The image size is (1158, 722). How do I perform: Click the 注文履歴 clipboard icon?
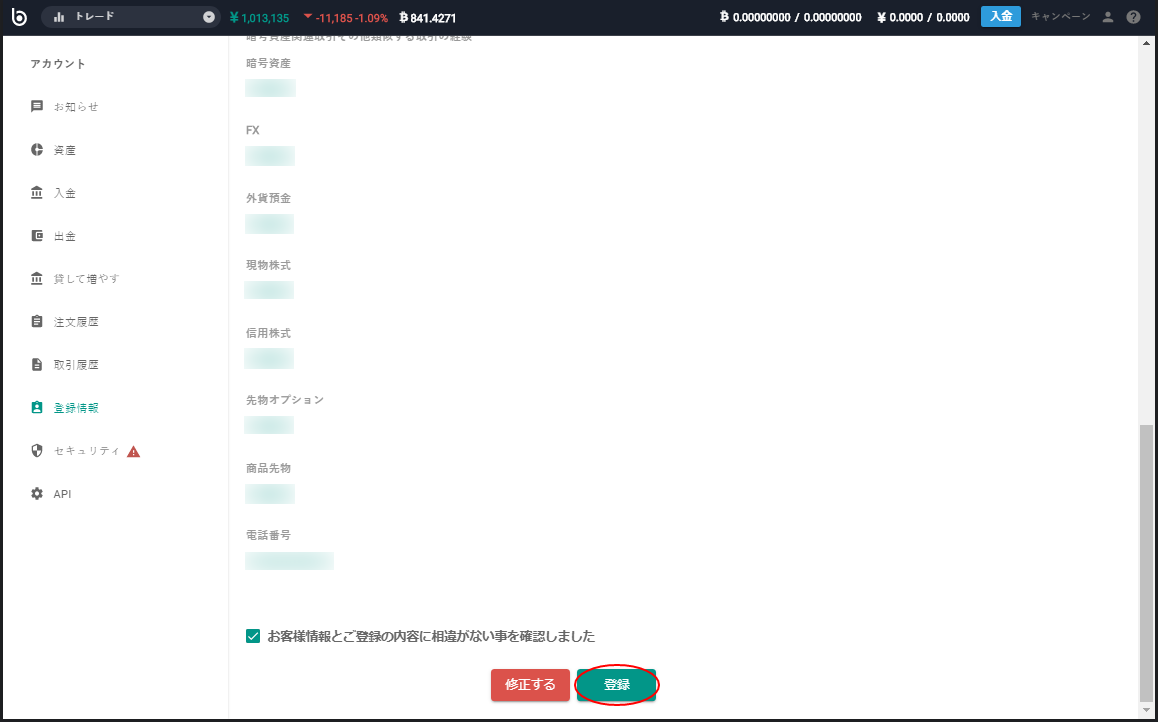(37, 321)
